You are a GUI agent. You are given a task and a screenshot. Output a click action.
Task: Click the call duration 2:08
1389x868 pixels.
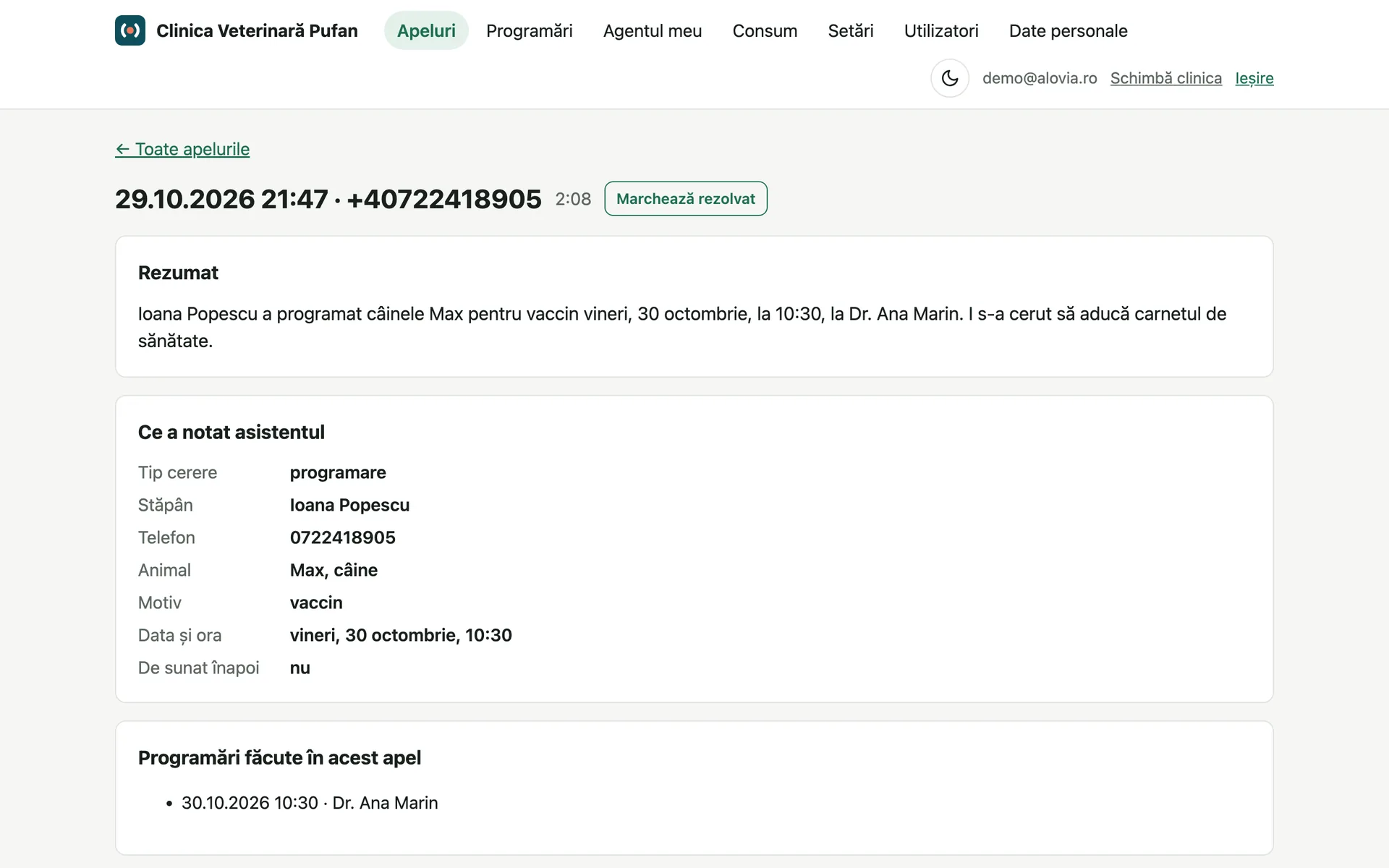(x=573, y=199)
